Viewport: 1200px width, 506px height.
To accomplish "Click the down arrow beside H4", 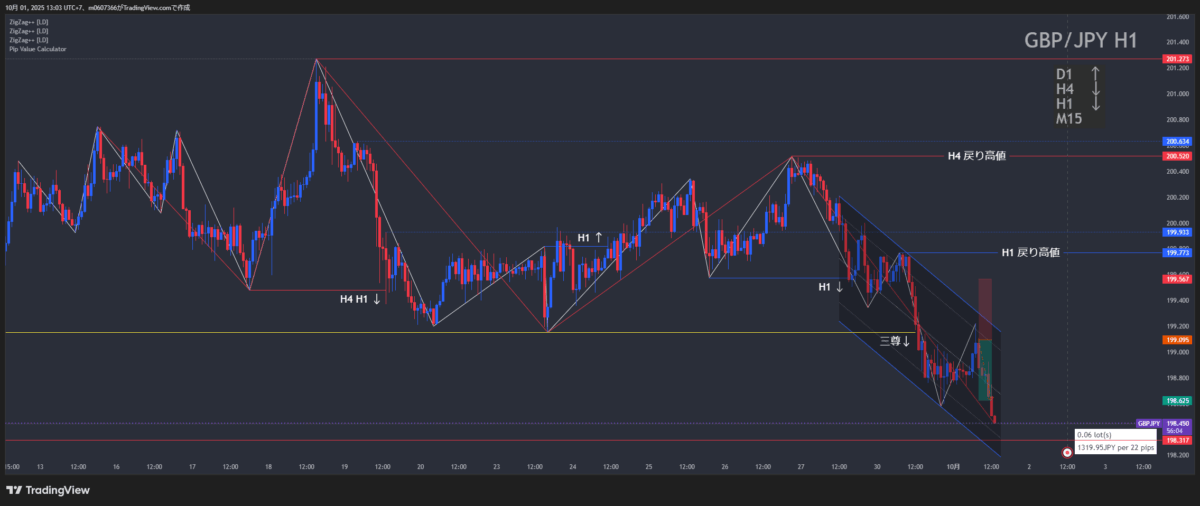I will (x=1095, y=89).
